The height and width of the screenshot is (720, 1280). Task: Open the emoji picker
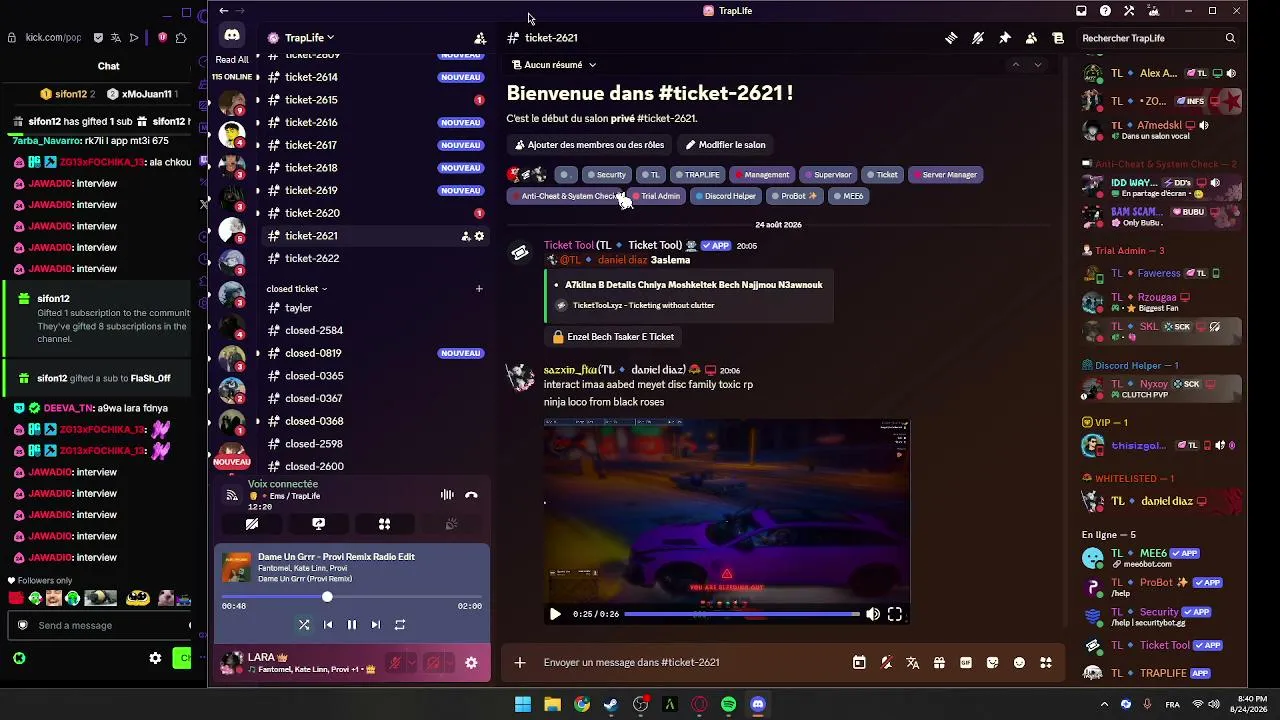pos(1019,662)
